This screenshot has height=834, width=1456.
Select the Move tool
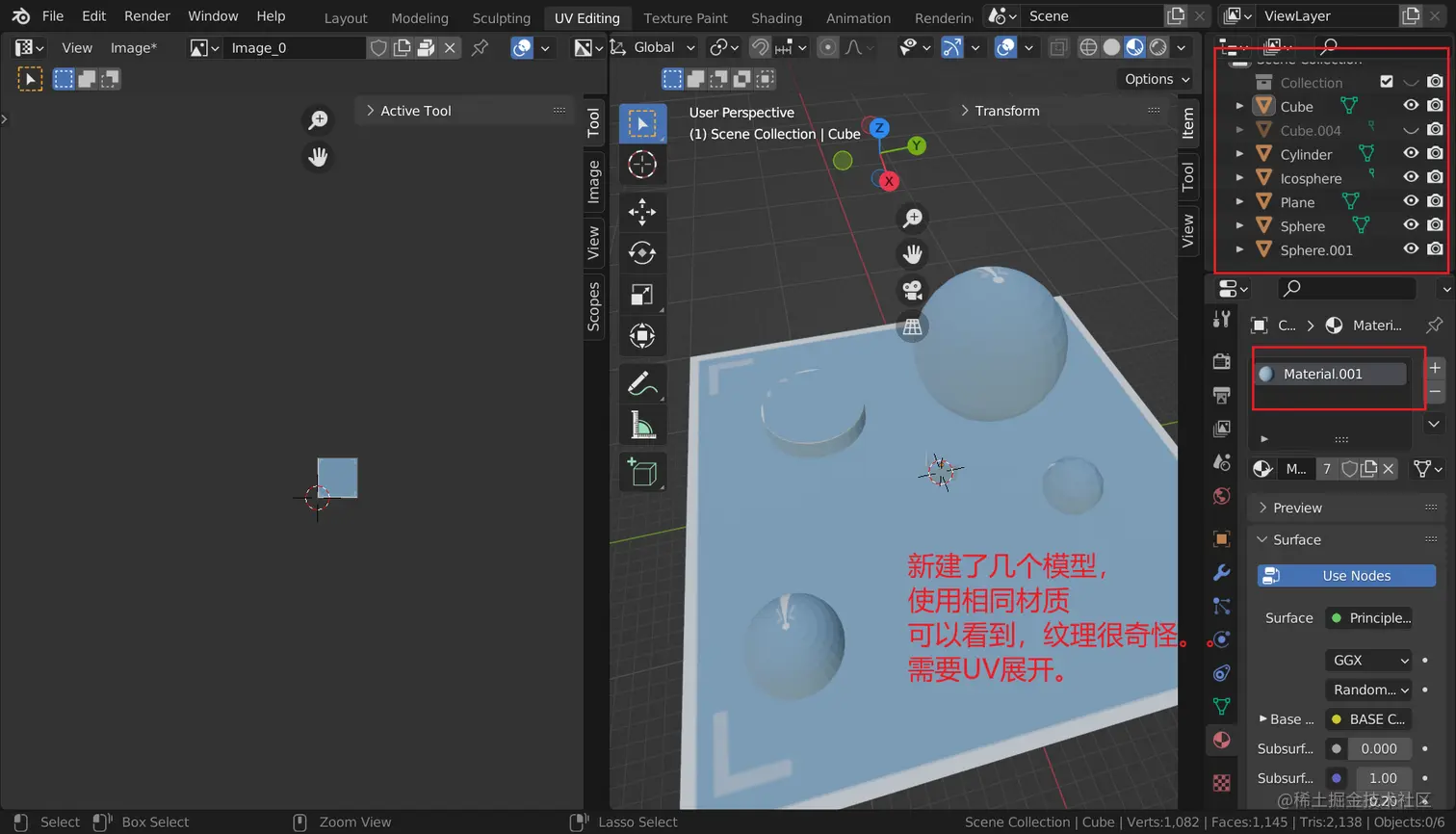coord(642,211)
